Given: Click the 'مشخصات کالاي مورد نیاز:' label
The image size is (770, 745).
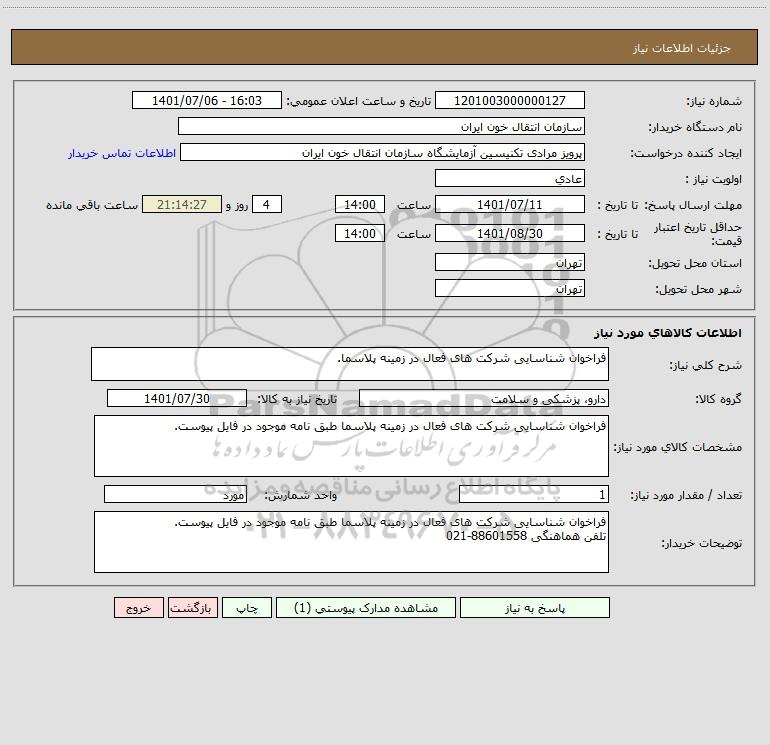Looking at the screenshot, I should 678,447.
